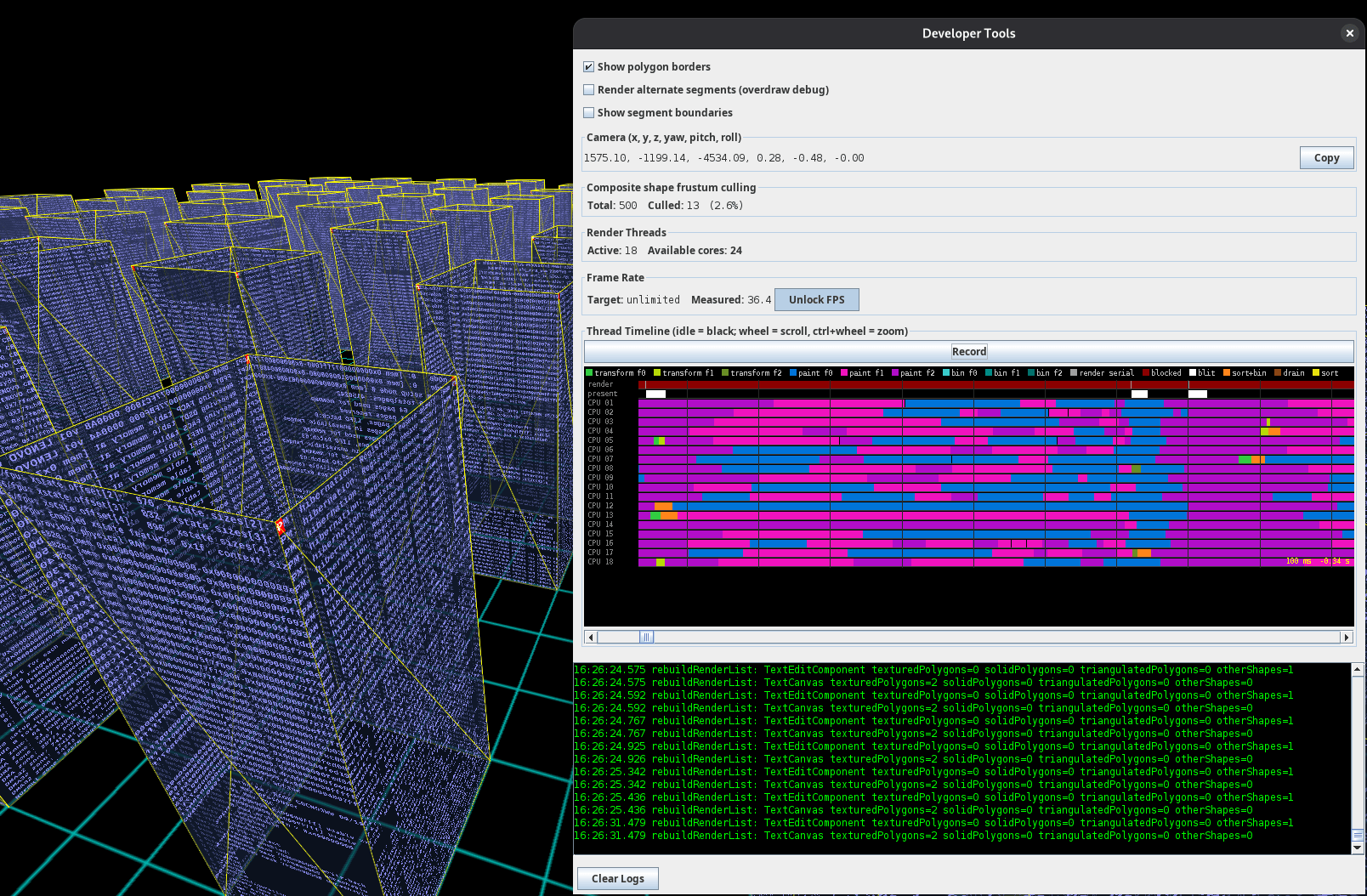Click the orange segment in the CPU 12 row
1367x896 pixels.
click(x=663, y=506)
